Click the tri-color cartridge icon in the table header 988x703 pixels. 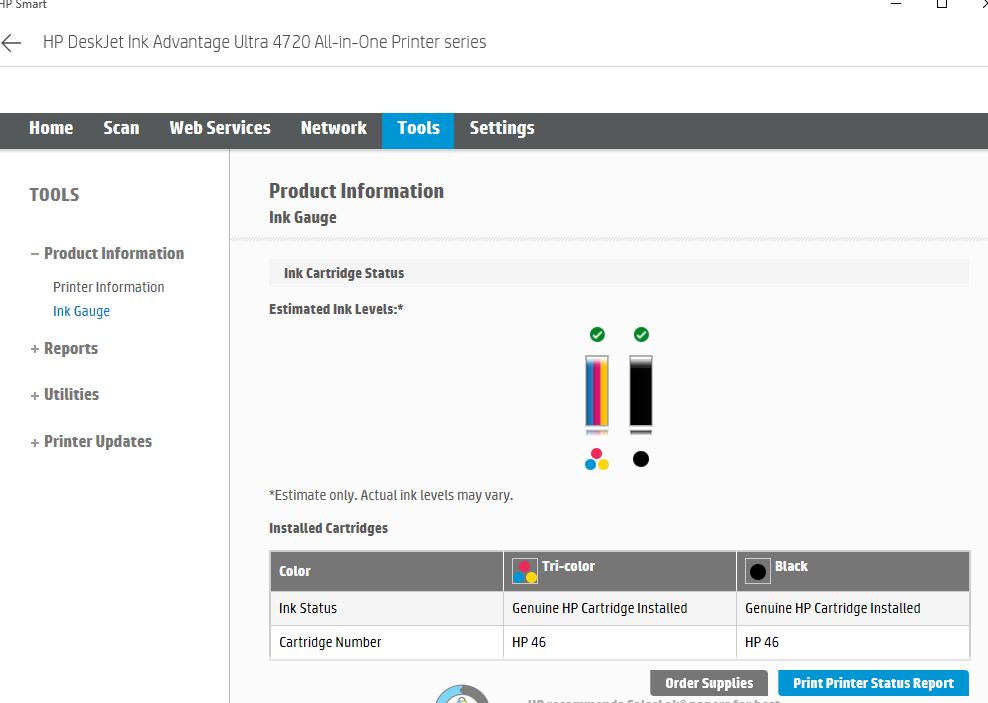(x=525, y=570)
